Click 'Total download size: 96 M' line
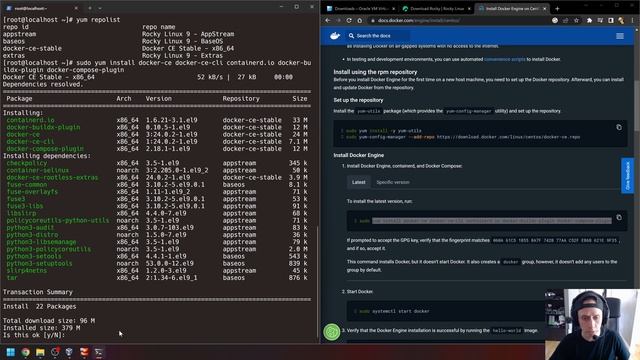Image resolution: width=640 pixels, height=360 pixels. click(49, 321)
